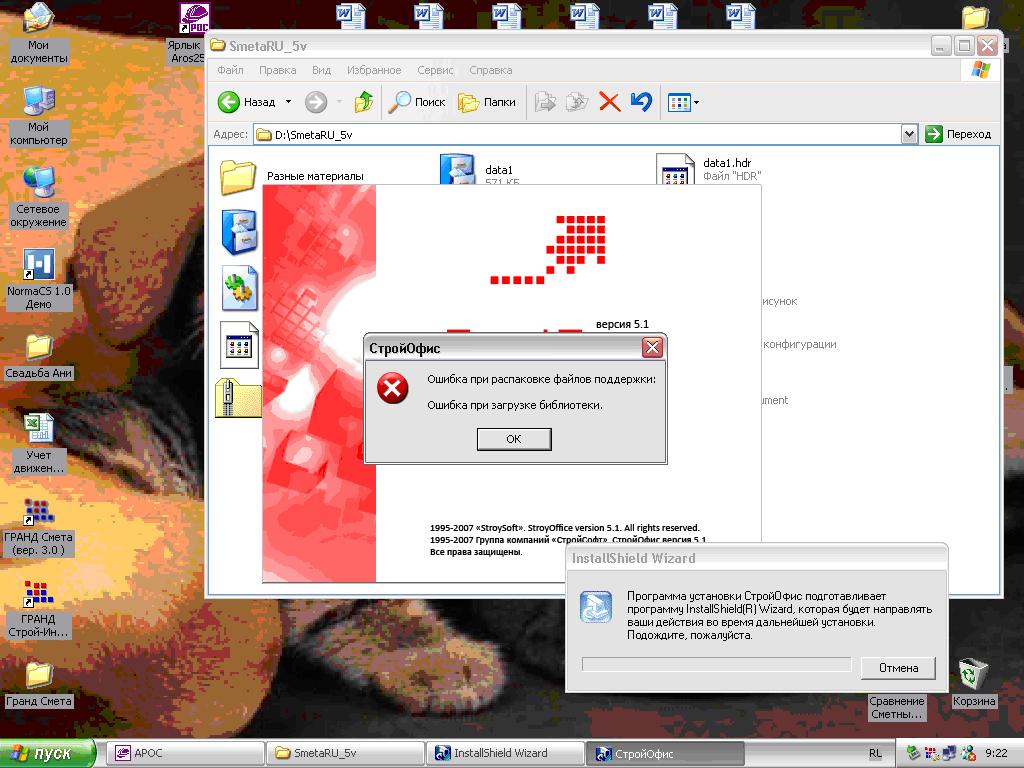
Task: Switch to InstallShield Wizard taskbar button
Action: (x=505, y=753)
